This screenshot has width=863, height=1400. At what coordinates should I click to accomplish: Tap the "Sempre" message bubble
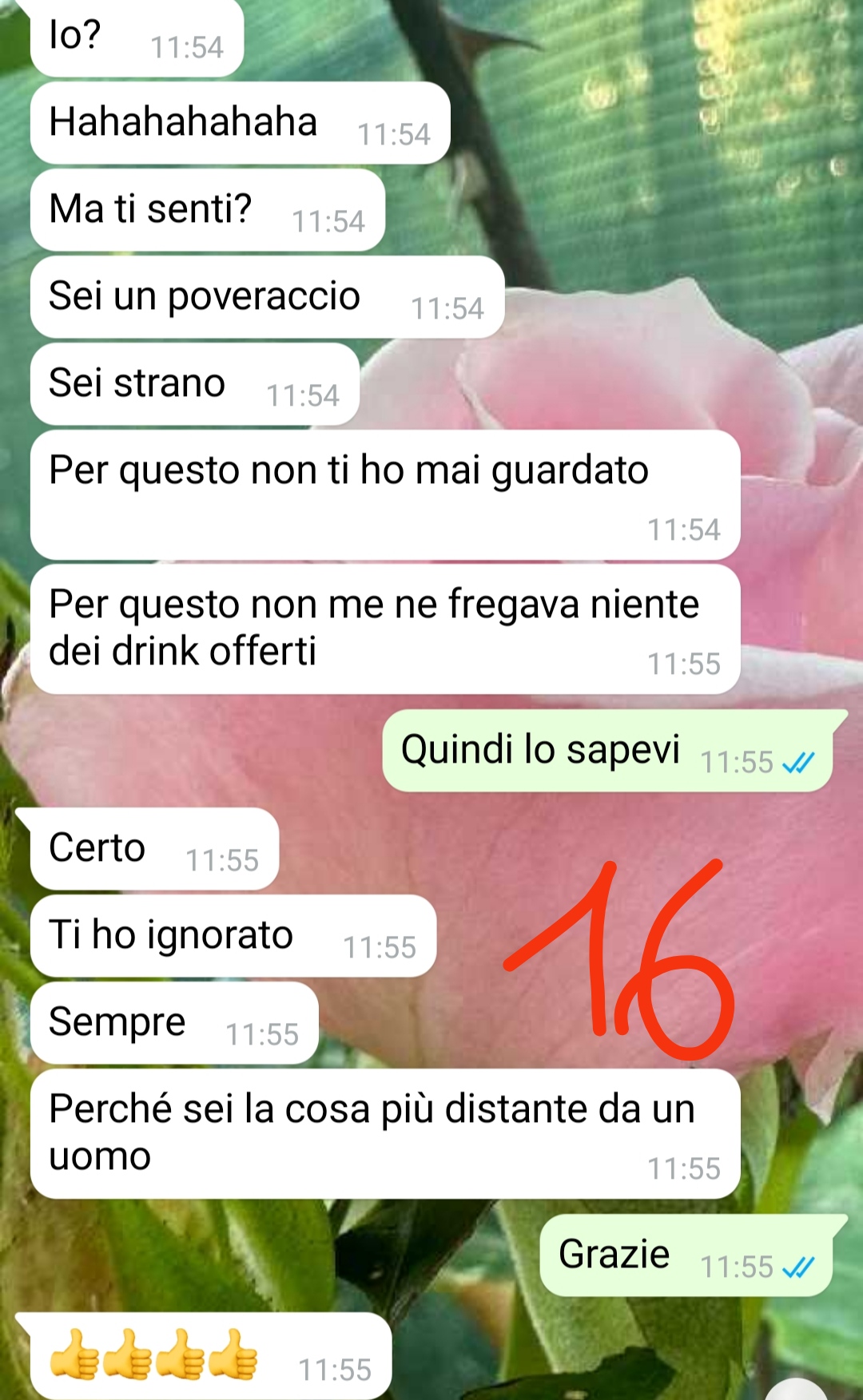(x=174, y=1023)
